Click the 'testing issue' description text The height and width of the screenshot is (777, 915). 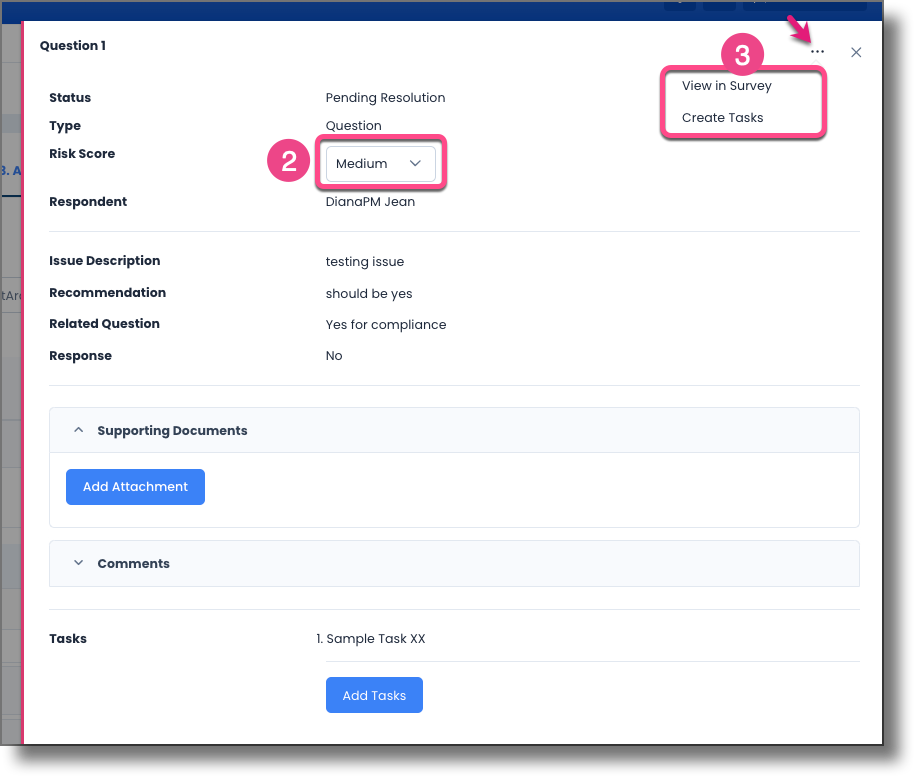click(x=365, y=261)
